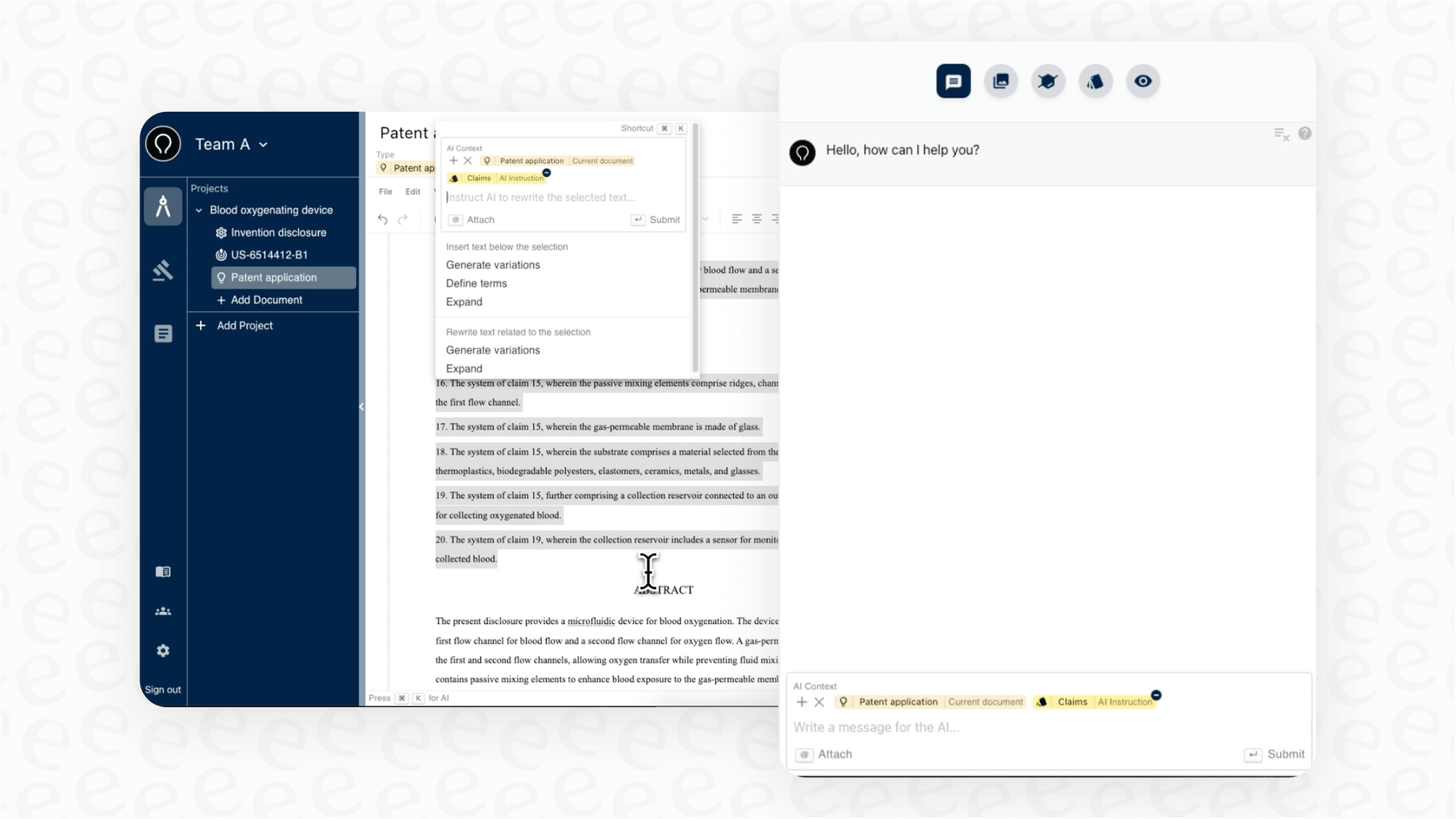
Task: Open the image gallery panel icon
Action: (x=1000, y=81)
